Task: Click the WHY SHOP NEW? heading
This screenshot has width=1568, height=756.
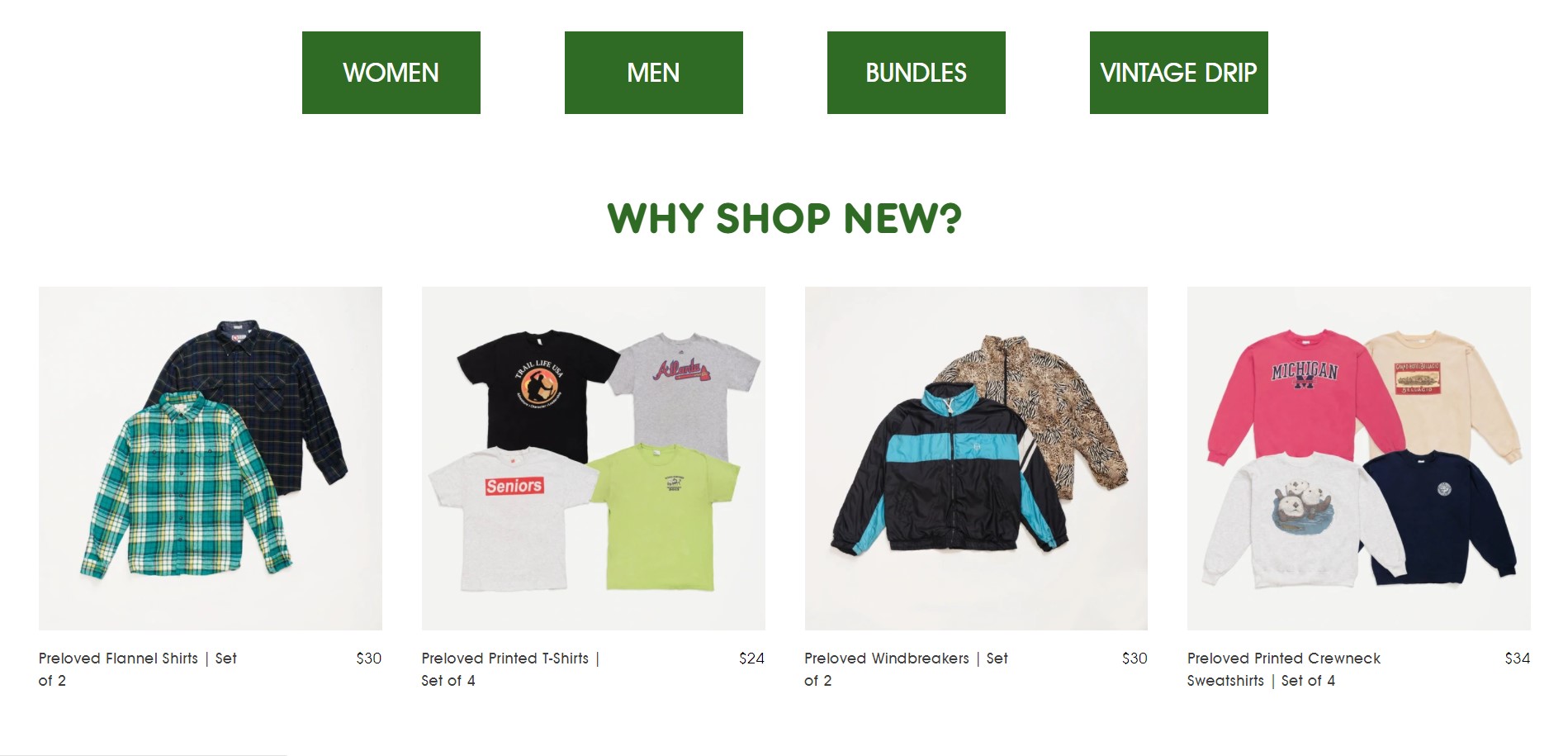Action: coord(784,218)
